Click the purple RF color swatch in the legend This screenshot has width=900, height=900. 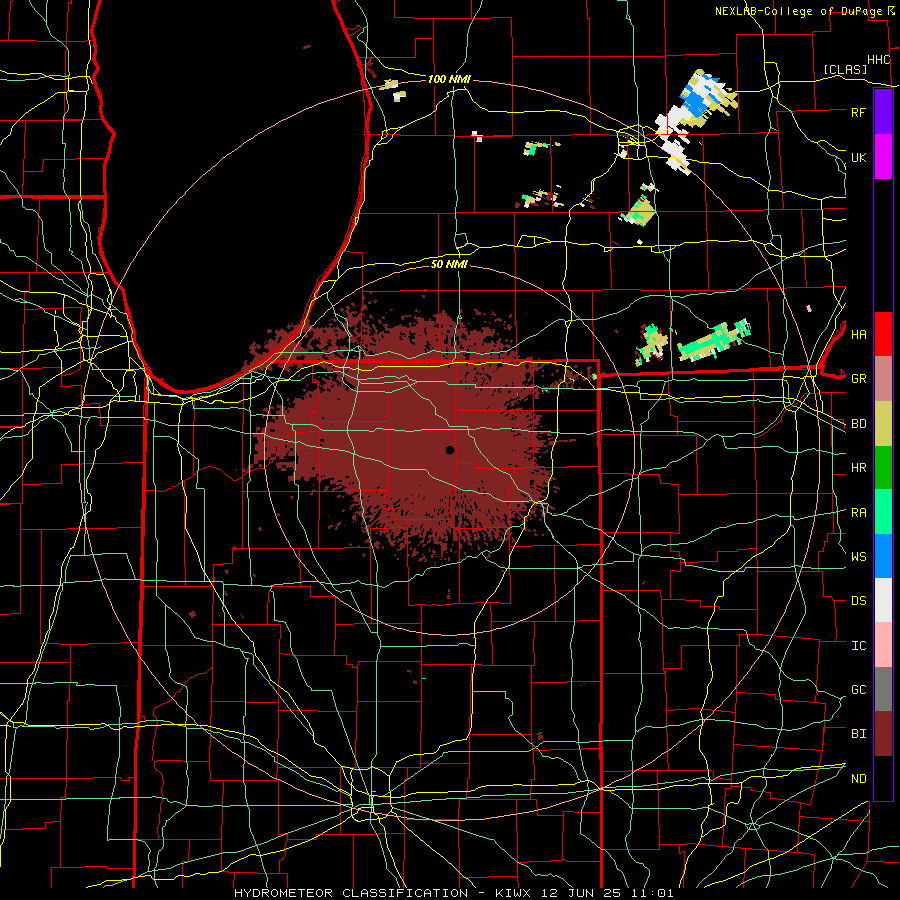[883, 112]
